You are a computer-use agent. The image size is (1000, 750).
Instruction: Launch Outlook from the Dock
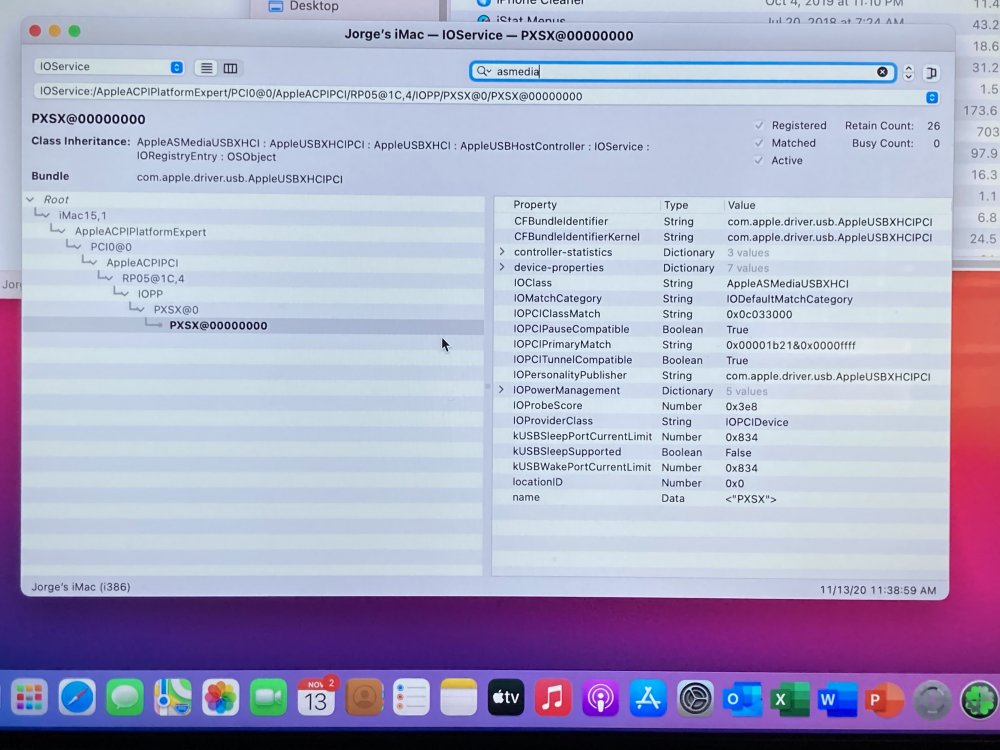click(742, 700)
